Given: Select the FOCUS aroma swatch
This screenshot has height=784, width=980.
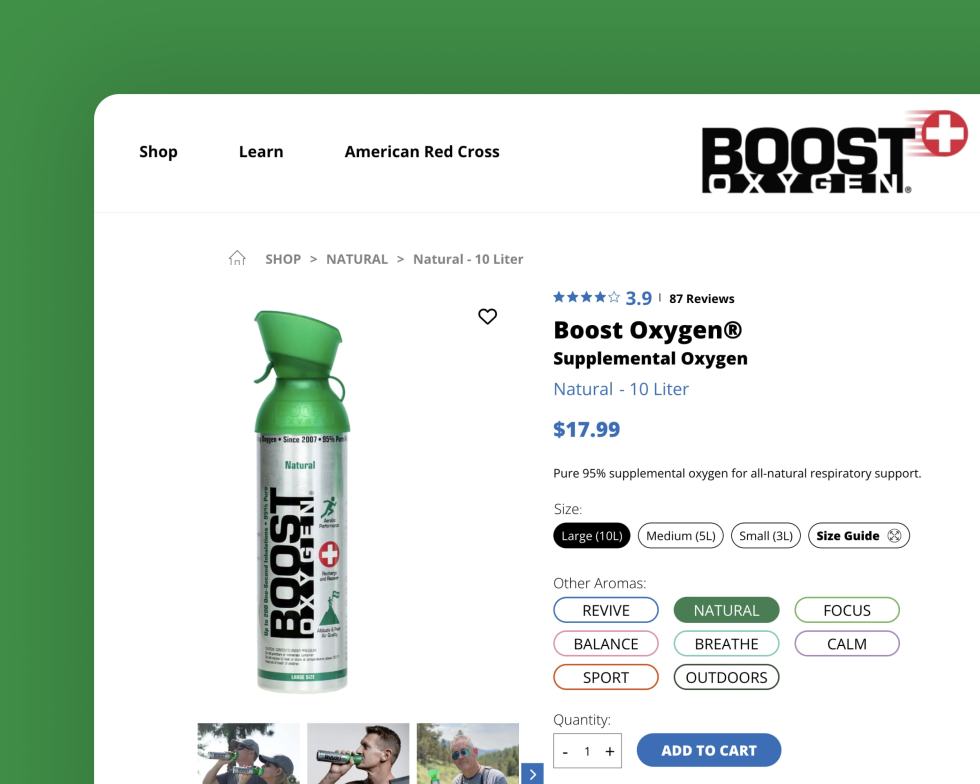Looking at the screenshot, I should pyautogui.click(x=847, y=609).
